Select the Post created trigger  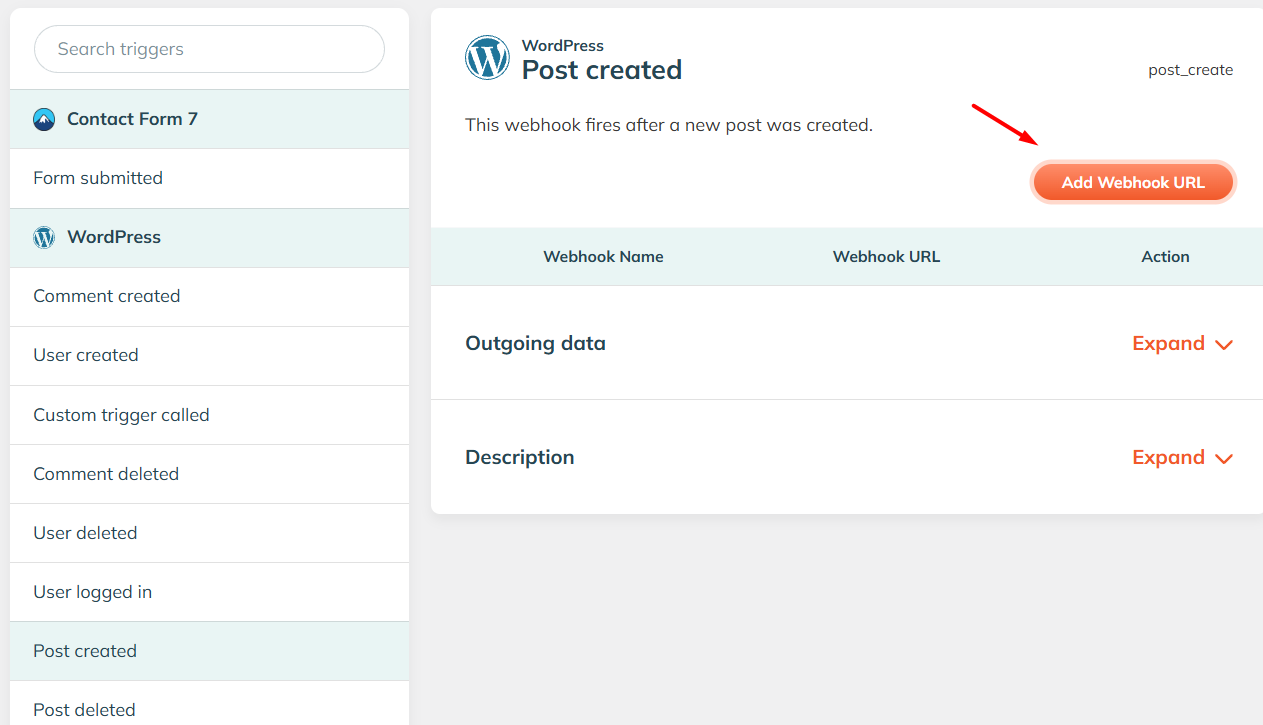tap(85, 650)
